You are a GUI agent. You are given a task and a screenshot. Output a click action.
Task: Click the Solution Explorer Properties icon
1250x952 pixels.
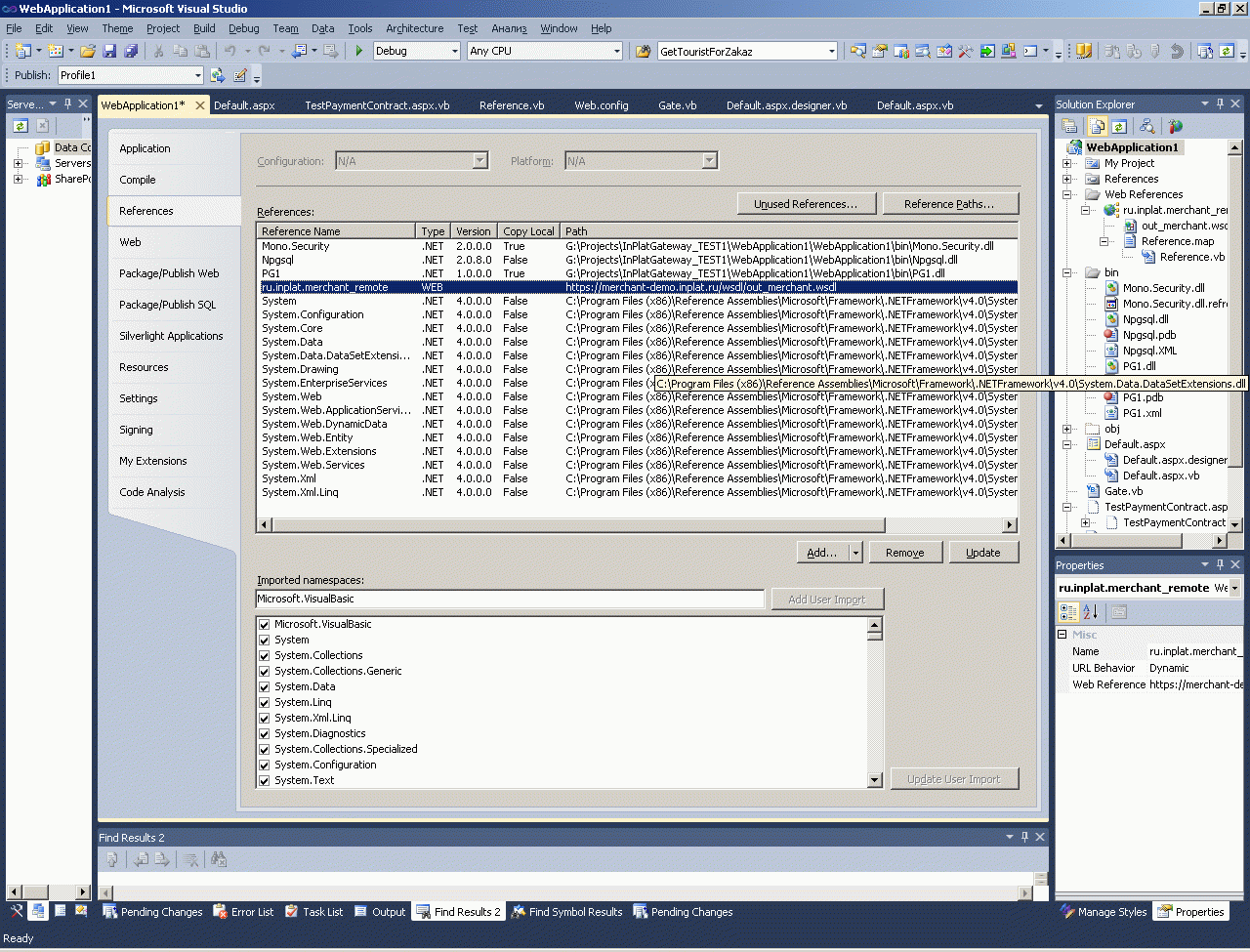click(x=1069, y=126)
